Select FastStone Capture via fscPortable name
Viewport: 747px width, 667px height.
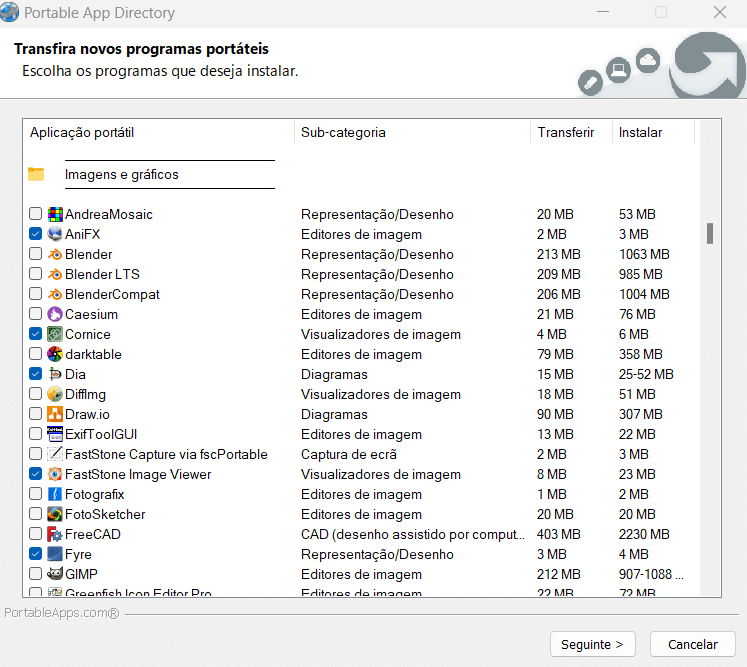click(x=166, y=455)
